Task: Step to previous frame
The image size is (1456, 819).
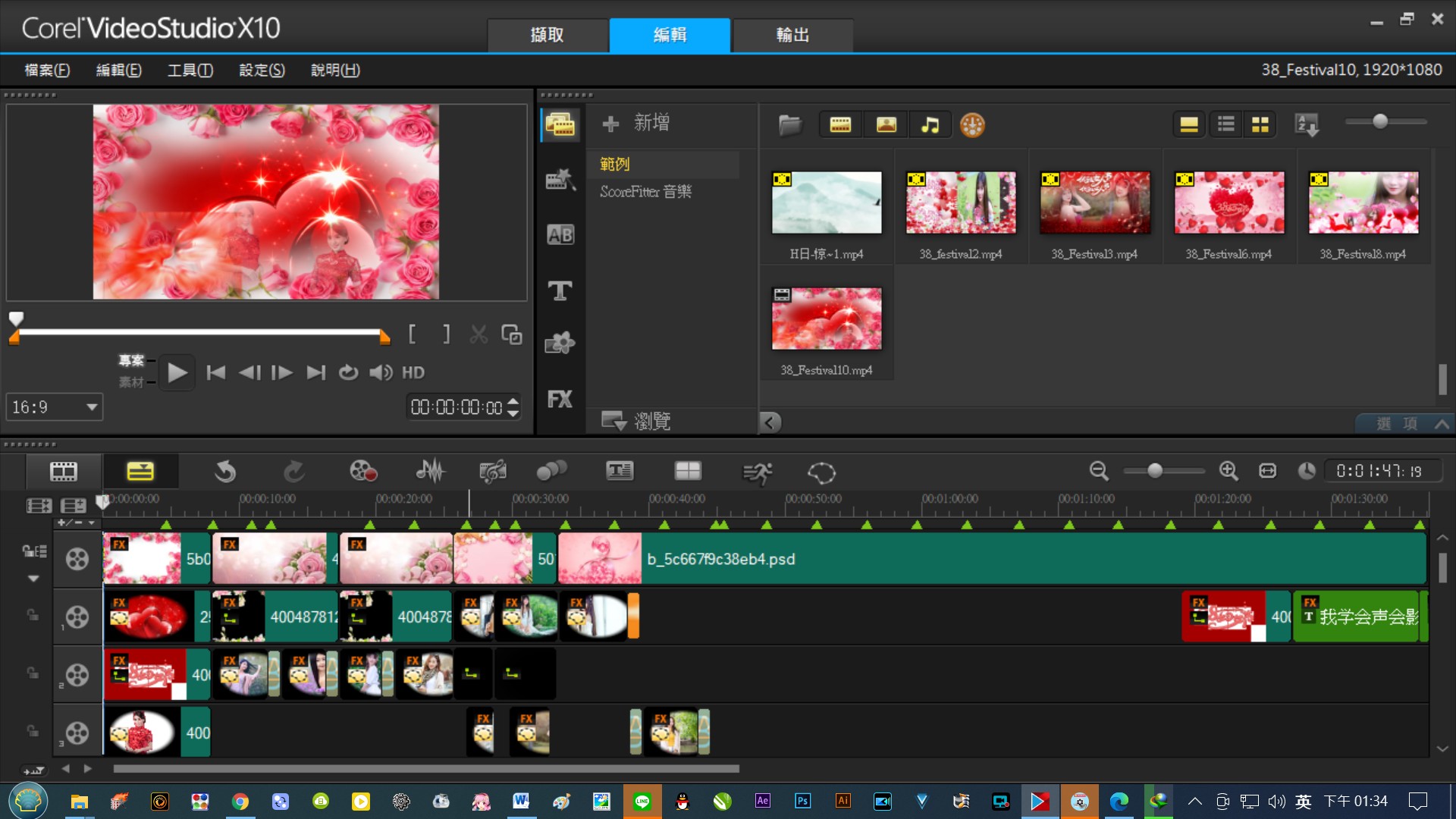Action: pyautogui.click(x=249, y=372)
